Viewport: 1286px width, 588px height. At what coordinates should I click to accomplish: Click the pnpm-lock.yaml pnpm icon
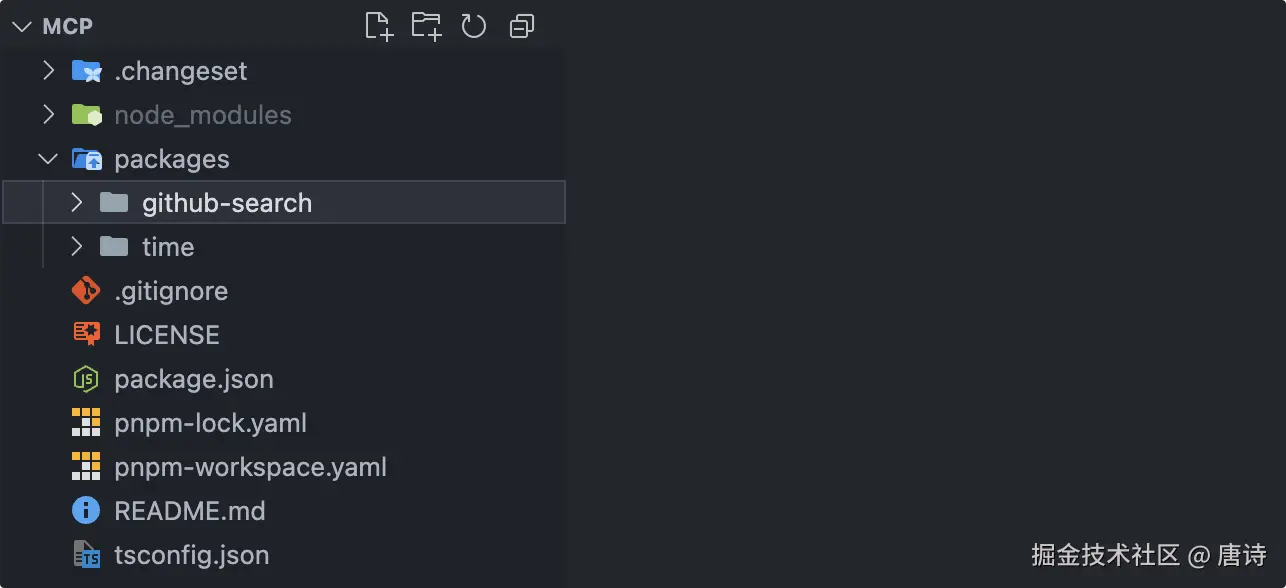pos(87,423)
